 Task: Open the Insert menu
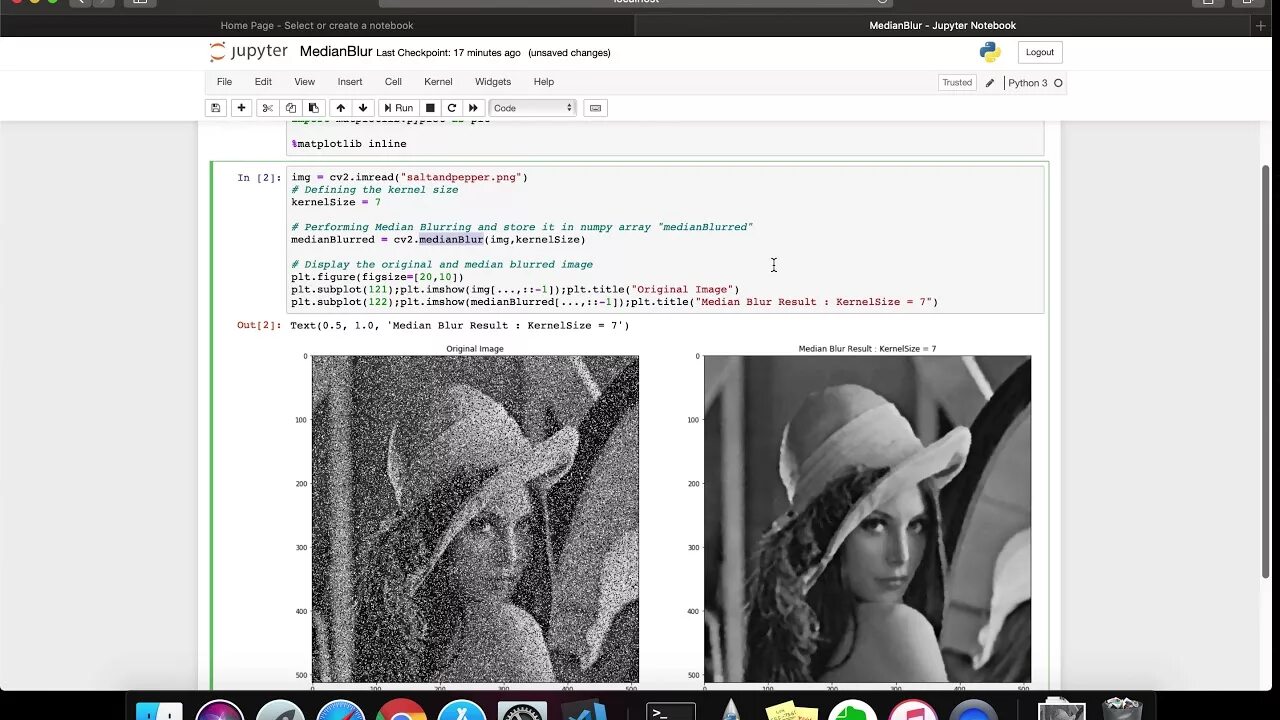click(x=350, y=82)
